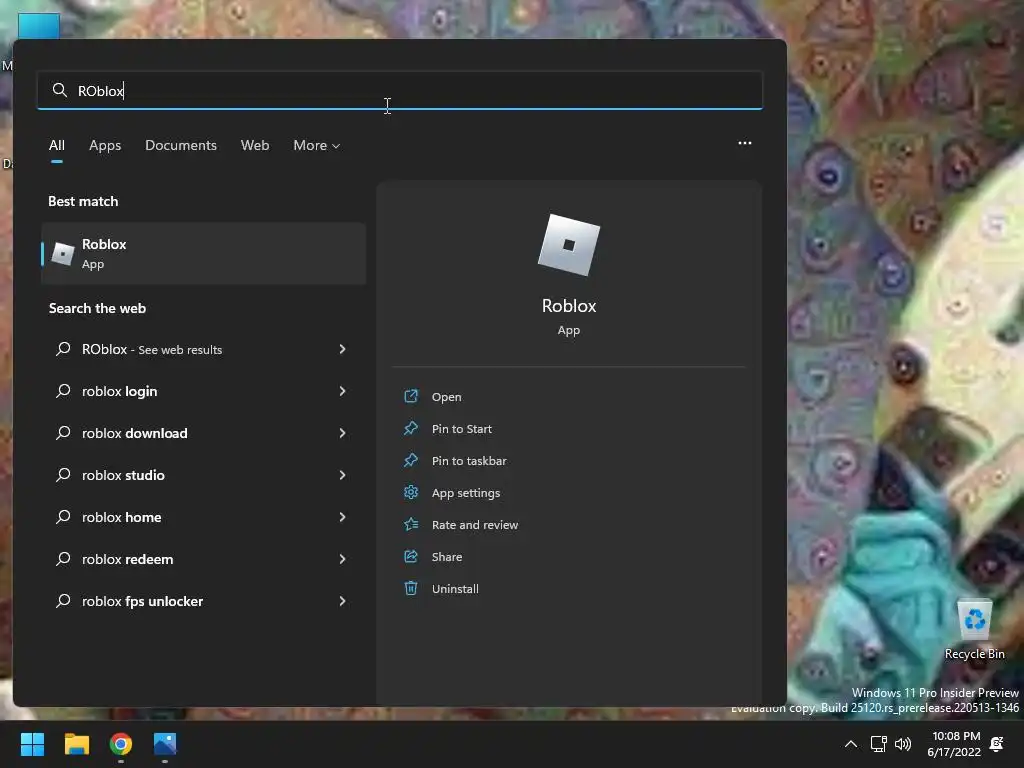Pin Roblox to taskbar
The image size is (1024, 768).
point(469,461)
